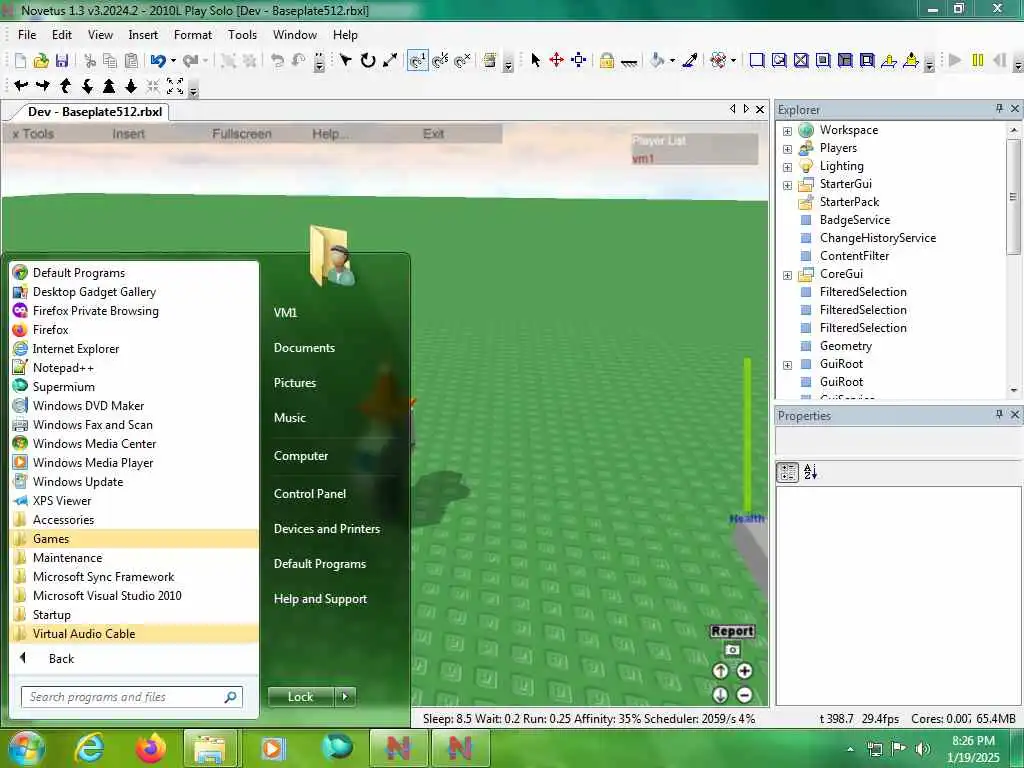The image size is (1024, 768).
Task: Click the Anchor tool icon
Action: 629,62
